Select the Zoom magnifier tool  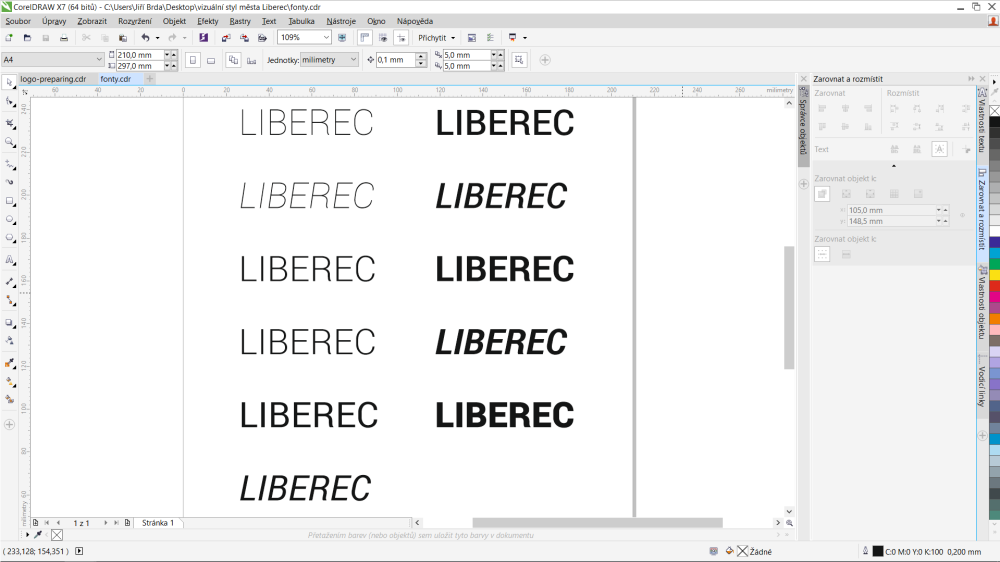click(10, 142)
